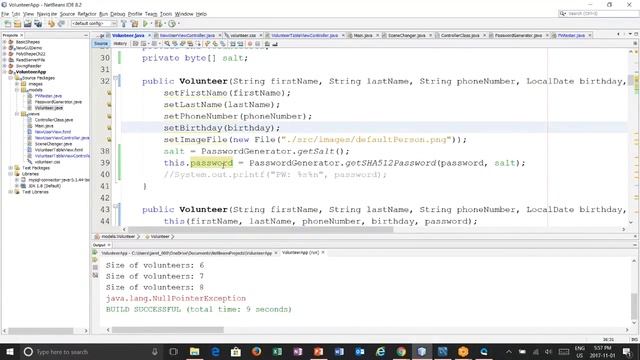Close the Volunteer.java editor tab
640x360 pixels.
pyautogui.click(x=149, y=36)
